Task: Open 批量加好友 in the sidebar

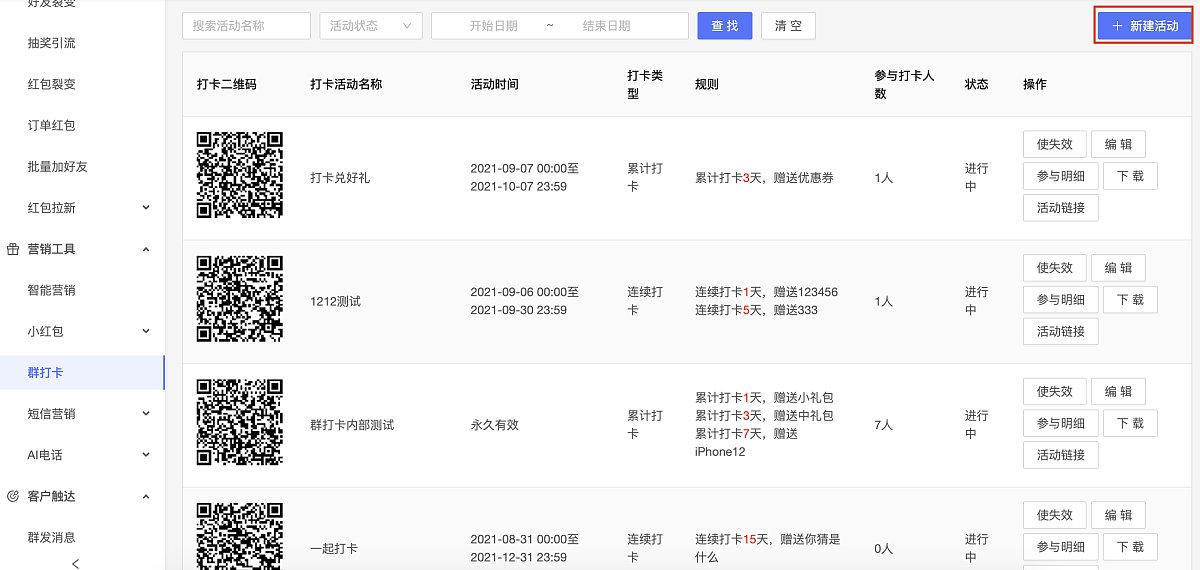Action: (58, 166)
